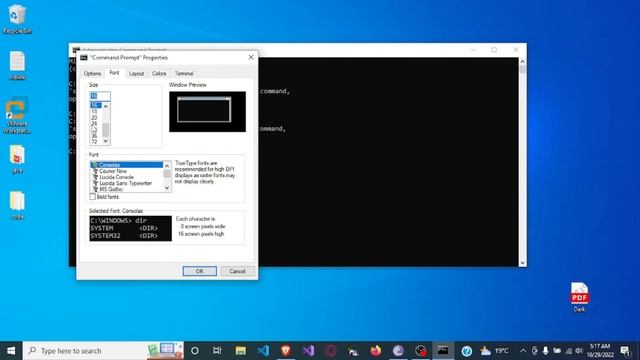Select the Dark PDF desktop icon

click(579, 297)
